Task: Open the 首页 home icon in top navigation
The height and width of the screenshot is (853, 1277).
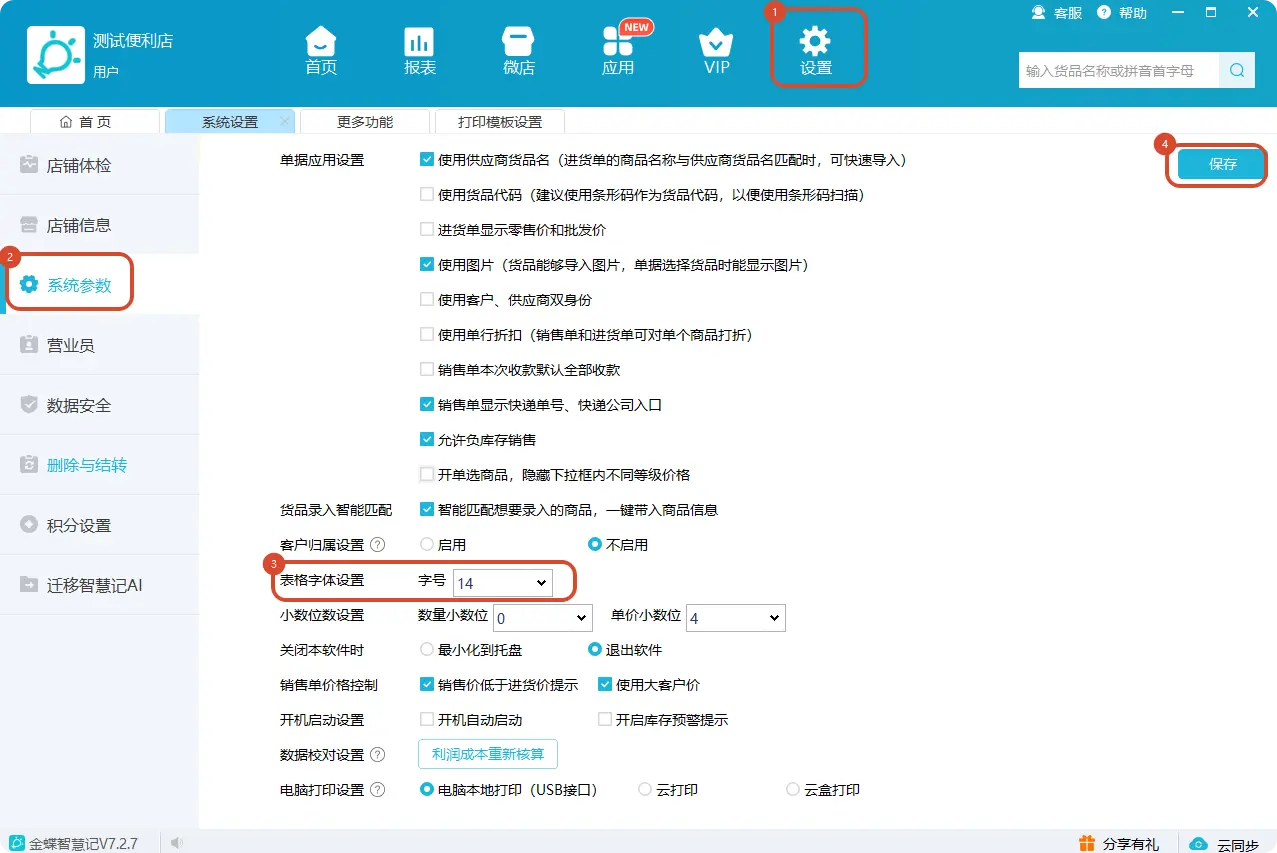Action: click(321, 42)
